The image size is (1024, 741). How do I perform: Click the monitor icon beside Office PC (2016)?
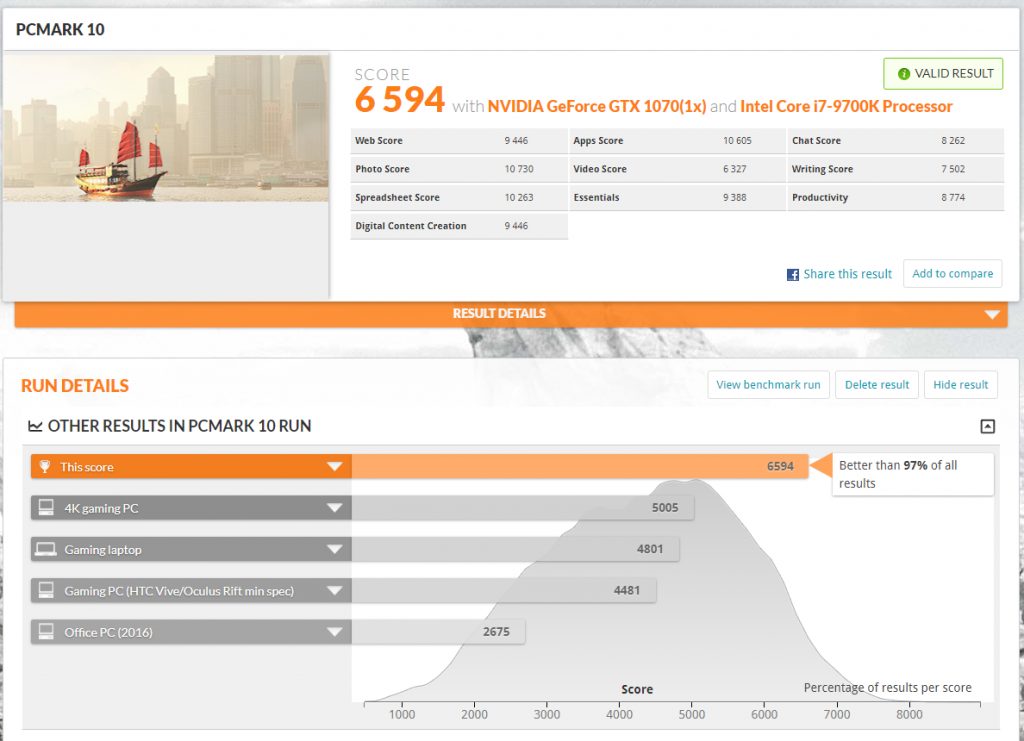(46, 631)
